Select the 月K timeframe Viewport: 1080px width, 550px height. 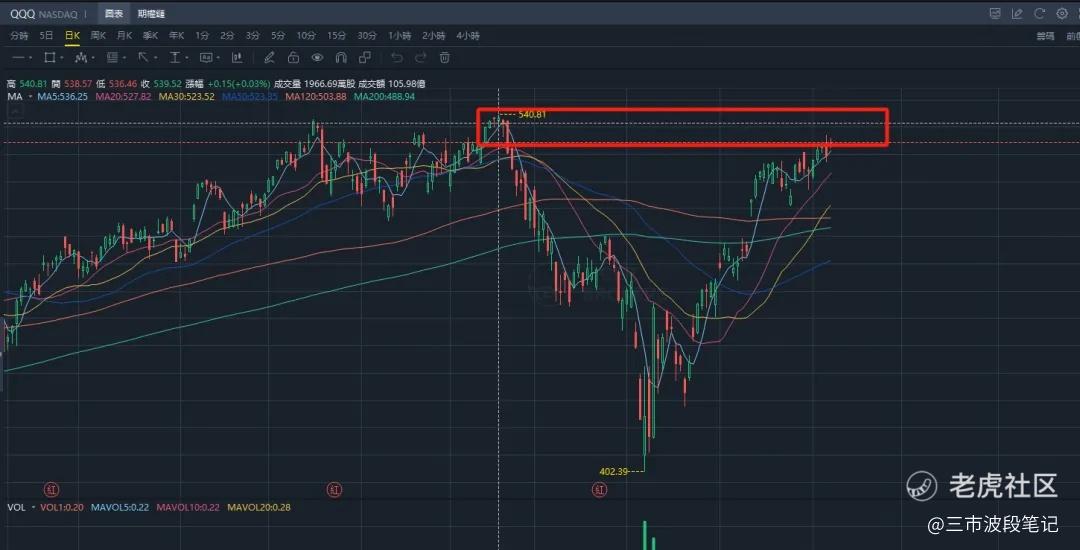tap(125, 36)
